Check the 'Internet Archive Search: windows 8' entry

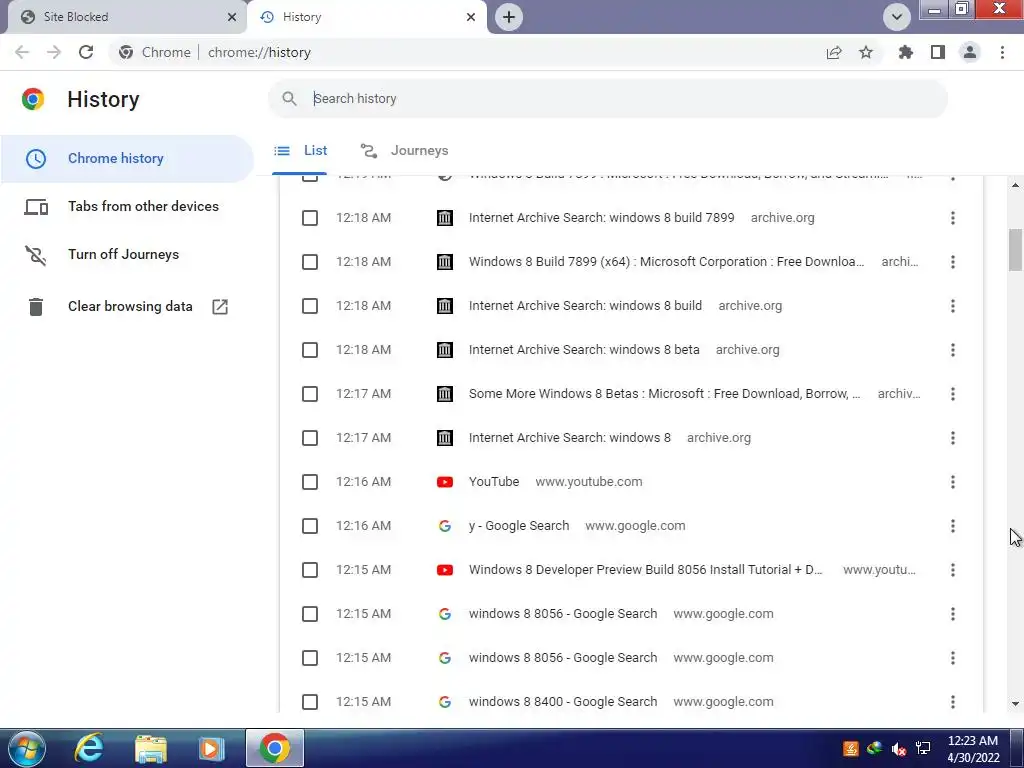point(310,438)
